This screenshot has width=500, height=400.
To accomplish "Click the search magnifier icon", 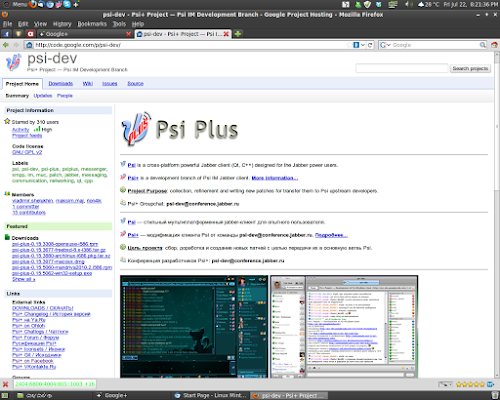I will pos(482,45).
